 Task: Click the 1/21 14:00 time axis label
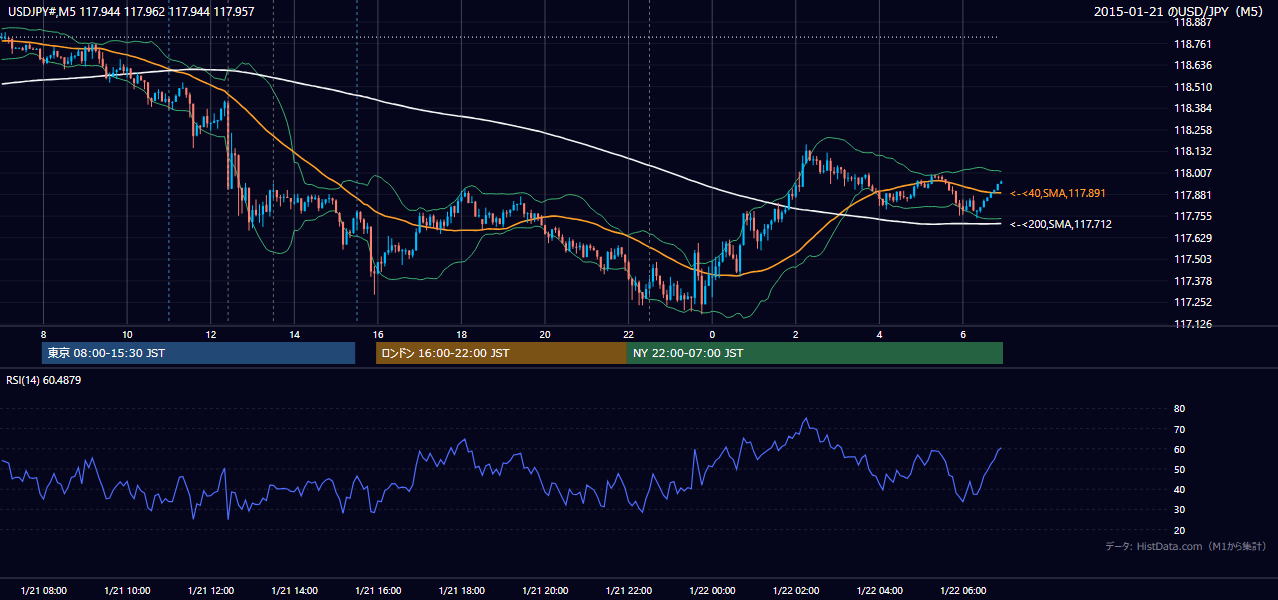(x=294, y=591)
